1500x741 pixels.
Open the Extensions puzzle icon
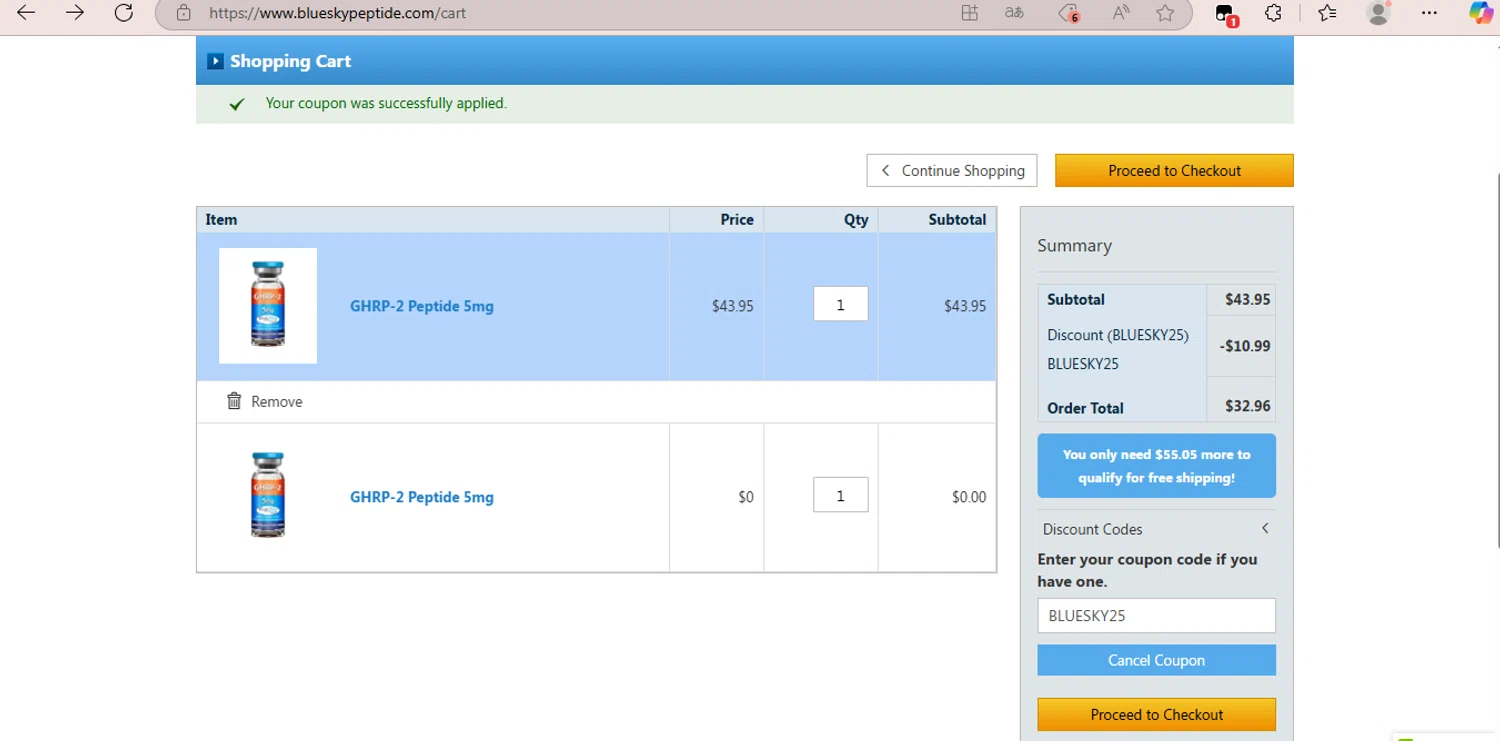1273,13
